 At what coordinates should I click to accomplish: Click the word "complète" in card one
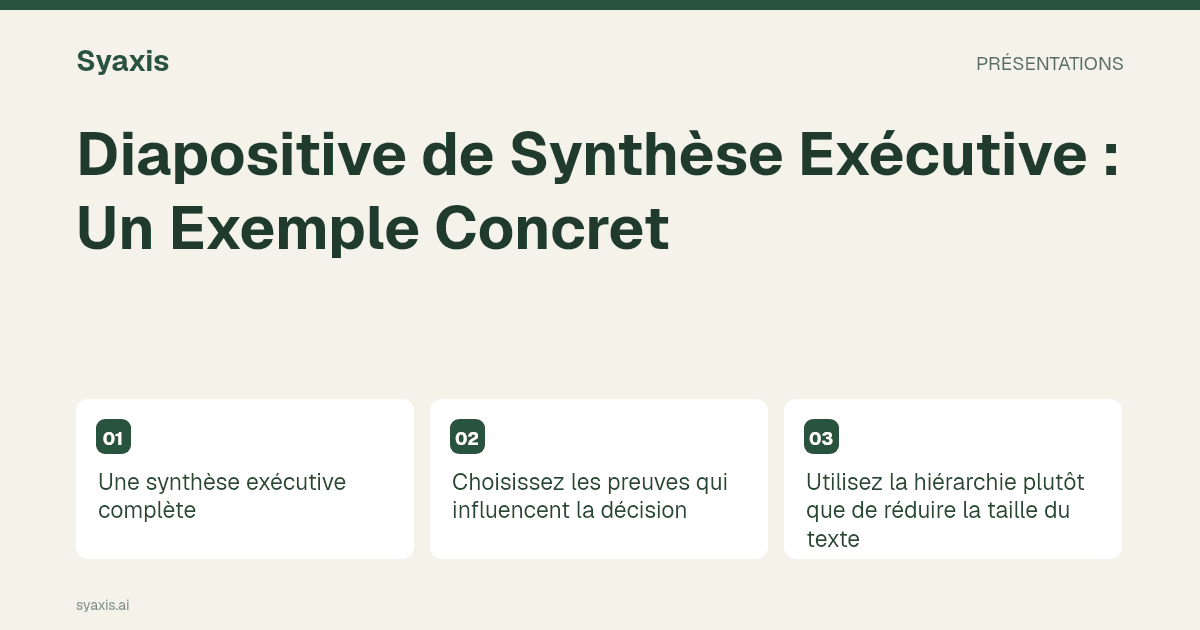(147, 511)
